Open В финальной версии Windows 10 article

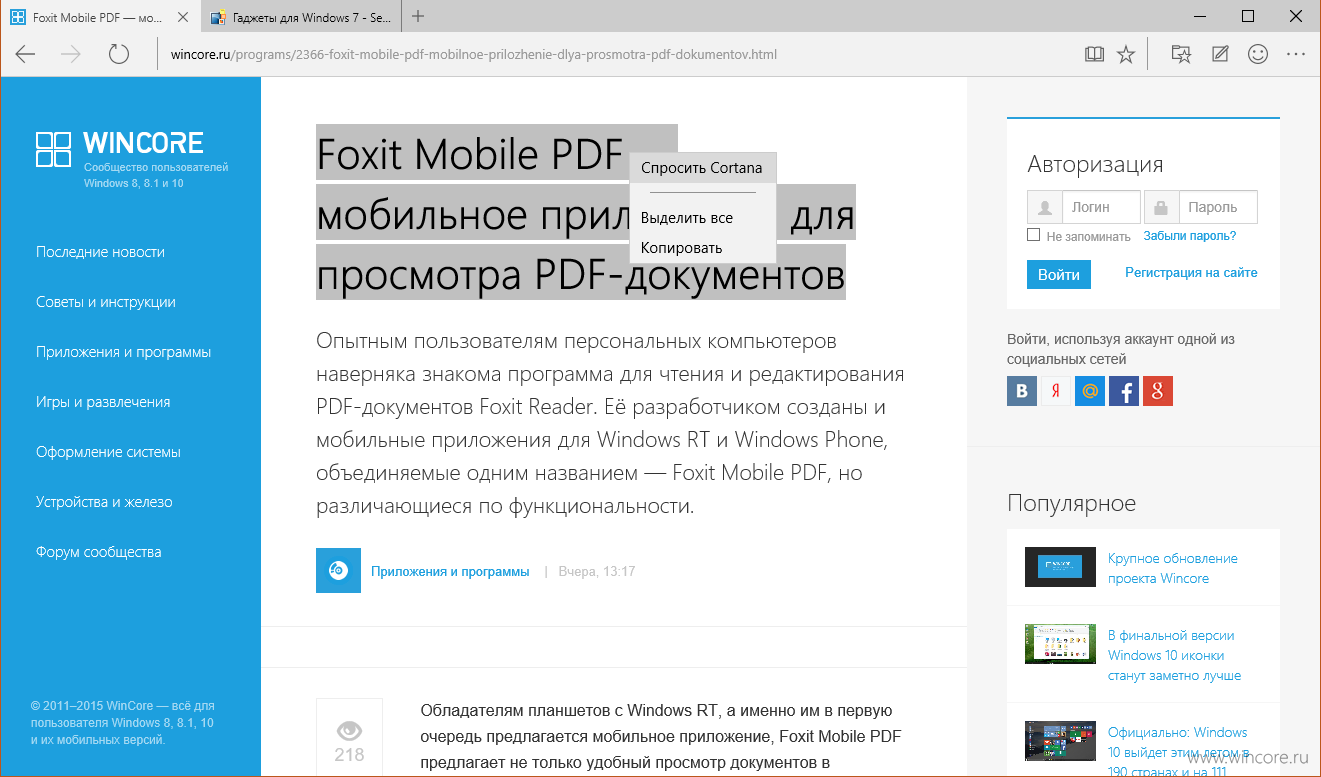click(x=1174, y=655)
